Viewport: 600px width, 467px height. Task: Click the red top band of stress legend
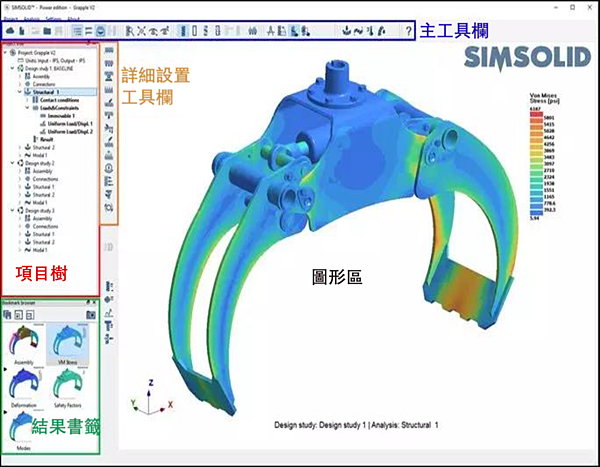tap(536, 114)
